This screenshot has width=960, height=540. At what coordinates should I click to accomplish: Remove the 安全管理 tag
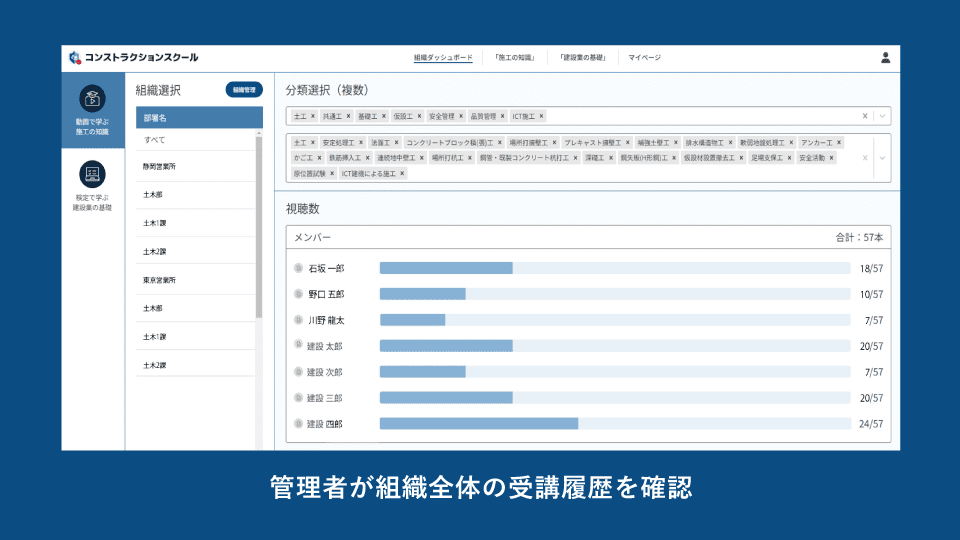(x=461, y=116)
